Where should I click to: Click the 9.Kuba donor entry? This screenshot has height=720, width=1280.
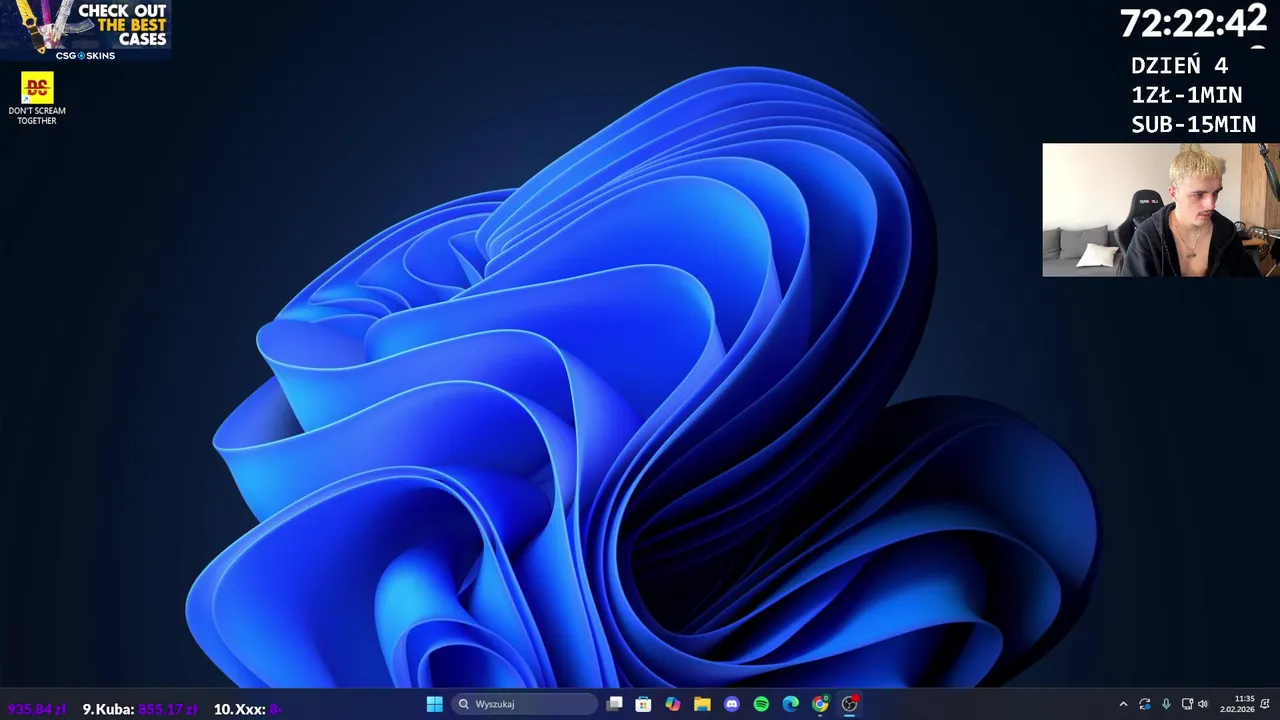coord(139,709)
